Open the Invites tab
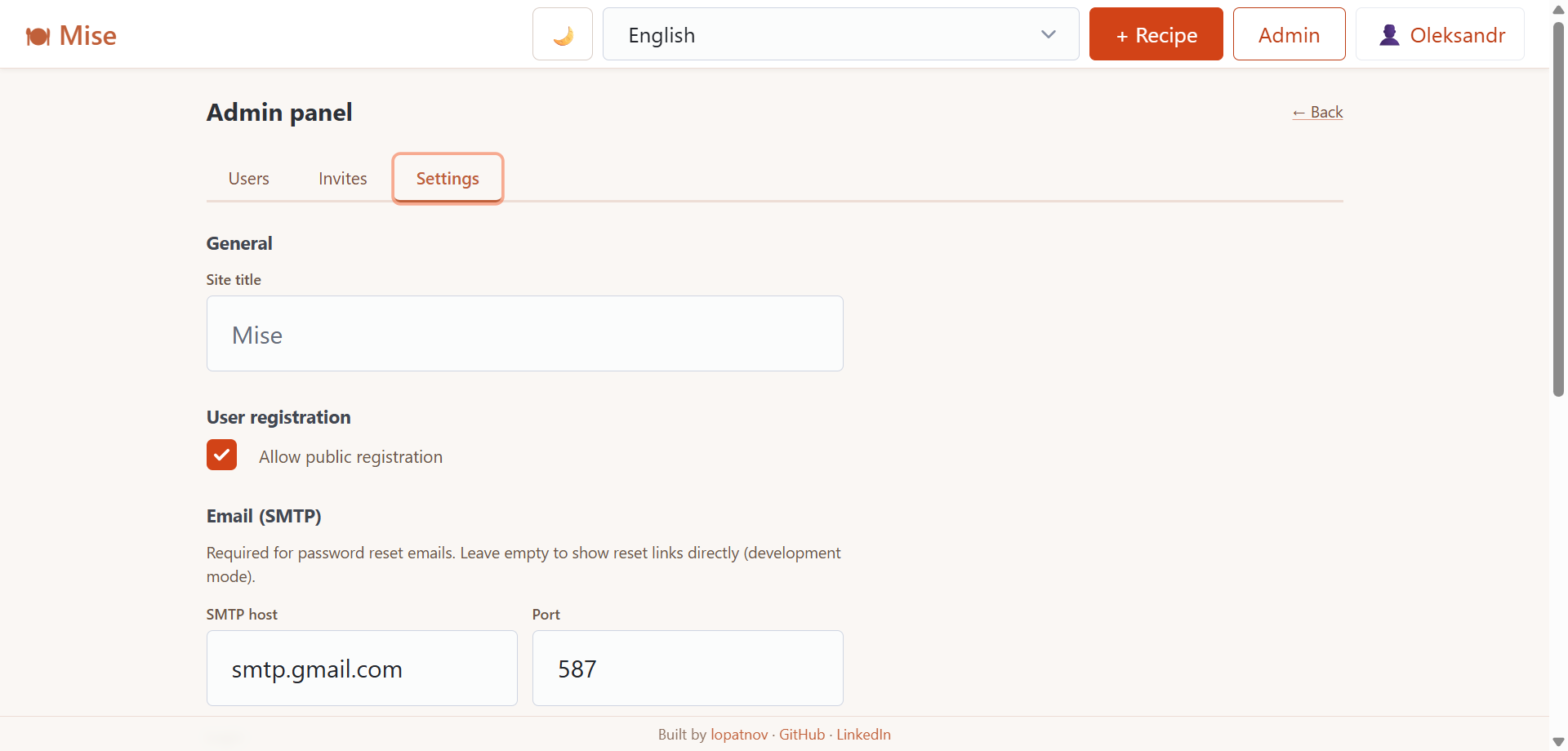The height and width of the screenshot is (751, 1568). click(x=342, y=178)
